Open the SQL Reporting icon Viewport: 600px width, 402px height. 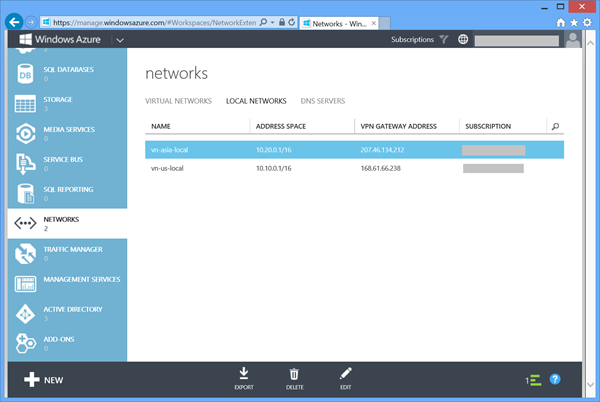tap(25, 194)
